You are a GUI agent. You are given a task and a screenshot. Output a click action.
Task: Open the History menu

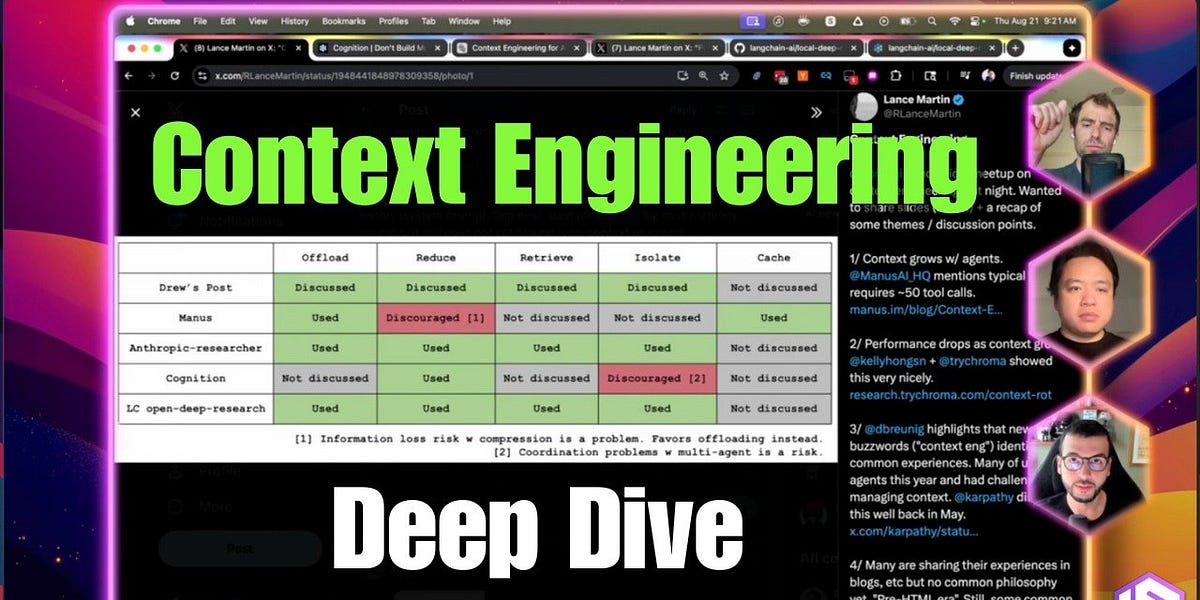(295, 20)
